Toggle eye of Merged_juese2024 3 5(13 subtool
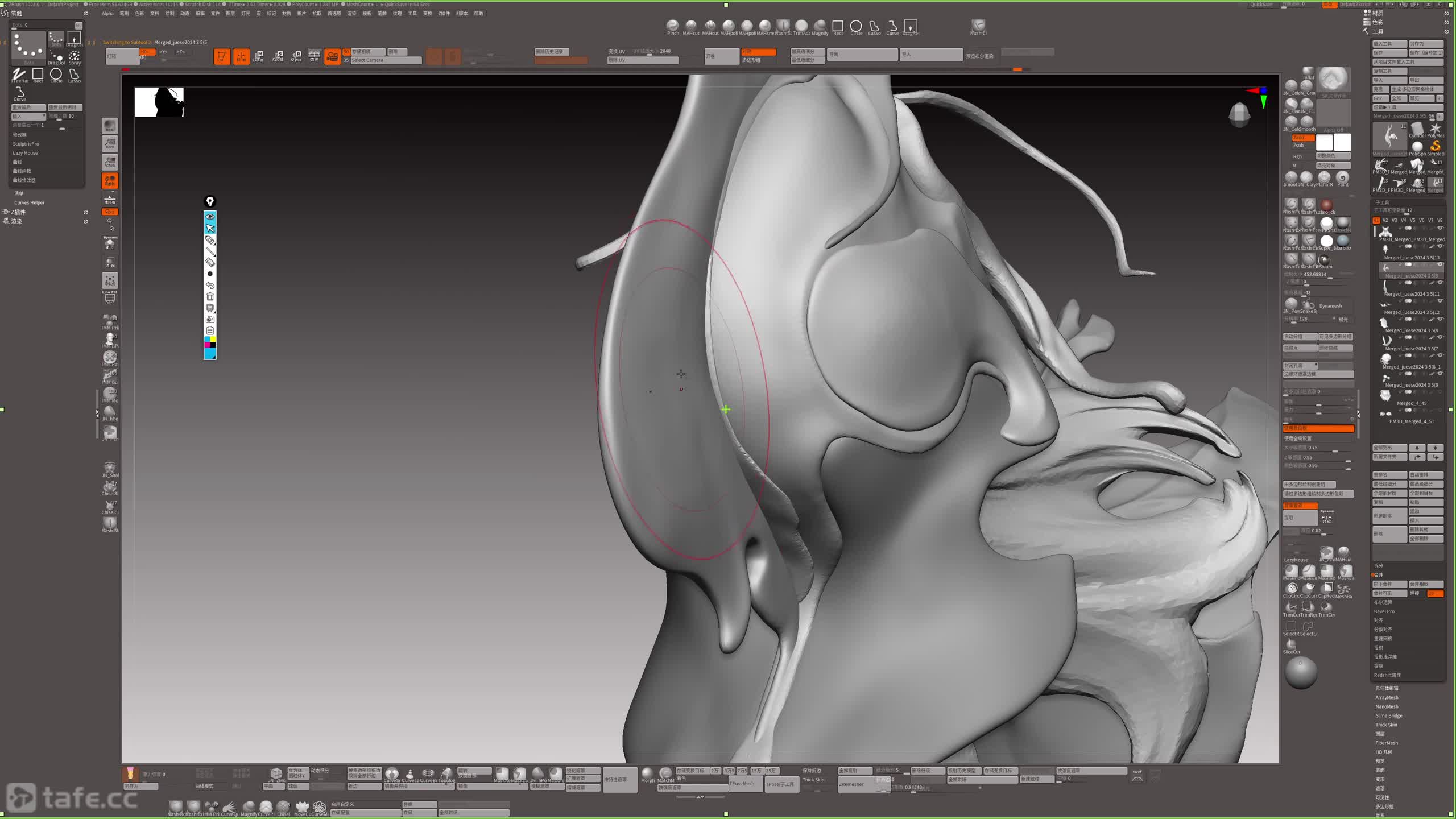The image size is (1456, 819). (1440, 246)
